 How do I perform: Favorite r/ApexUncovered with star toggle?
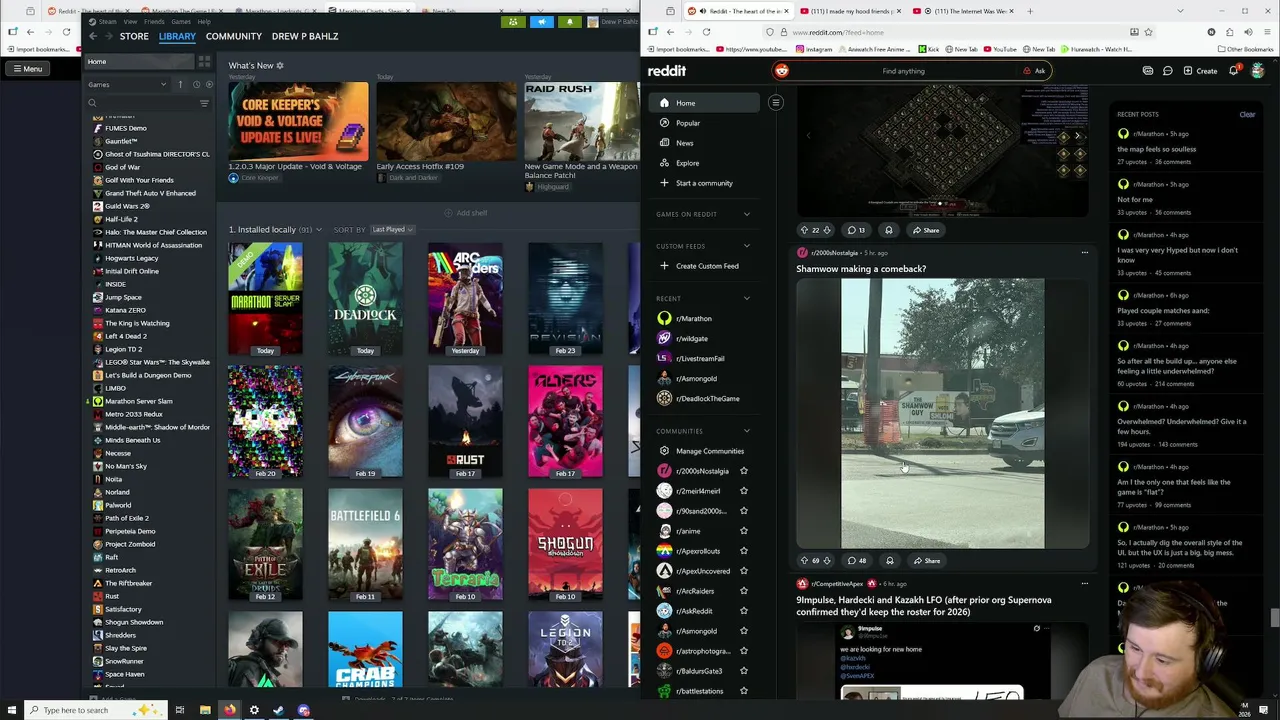click(x=743, y=571)
